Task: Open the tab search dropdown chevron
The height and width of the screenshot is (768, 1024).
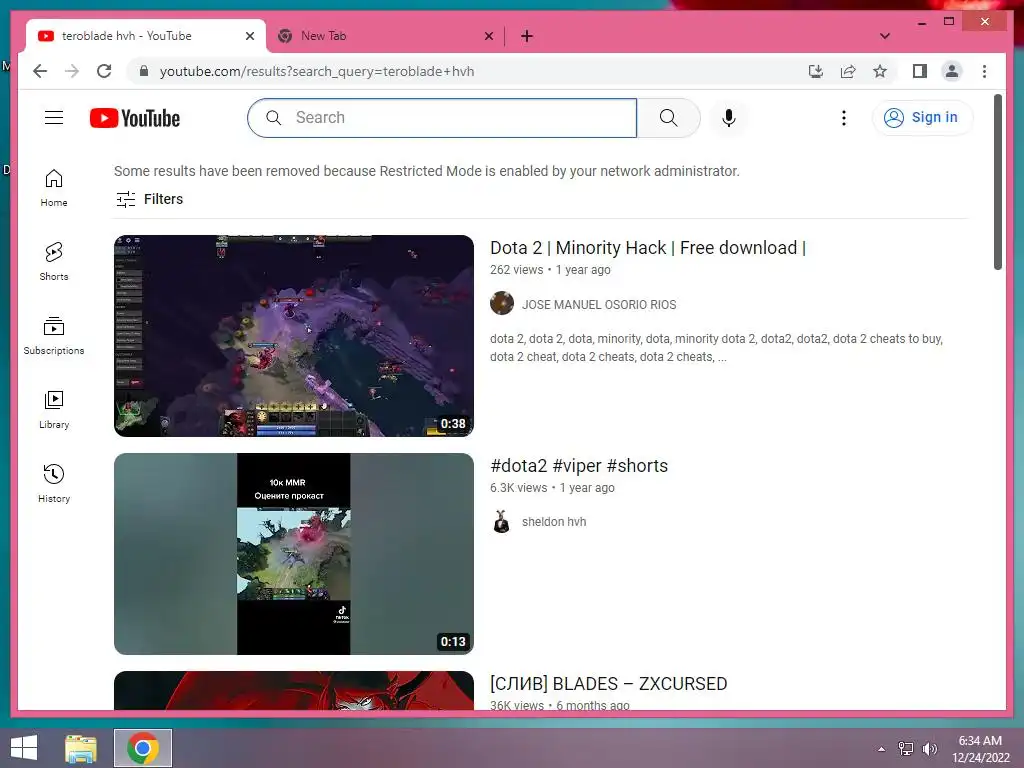Action: (x=885, y=36)
